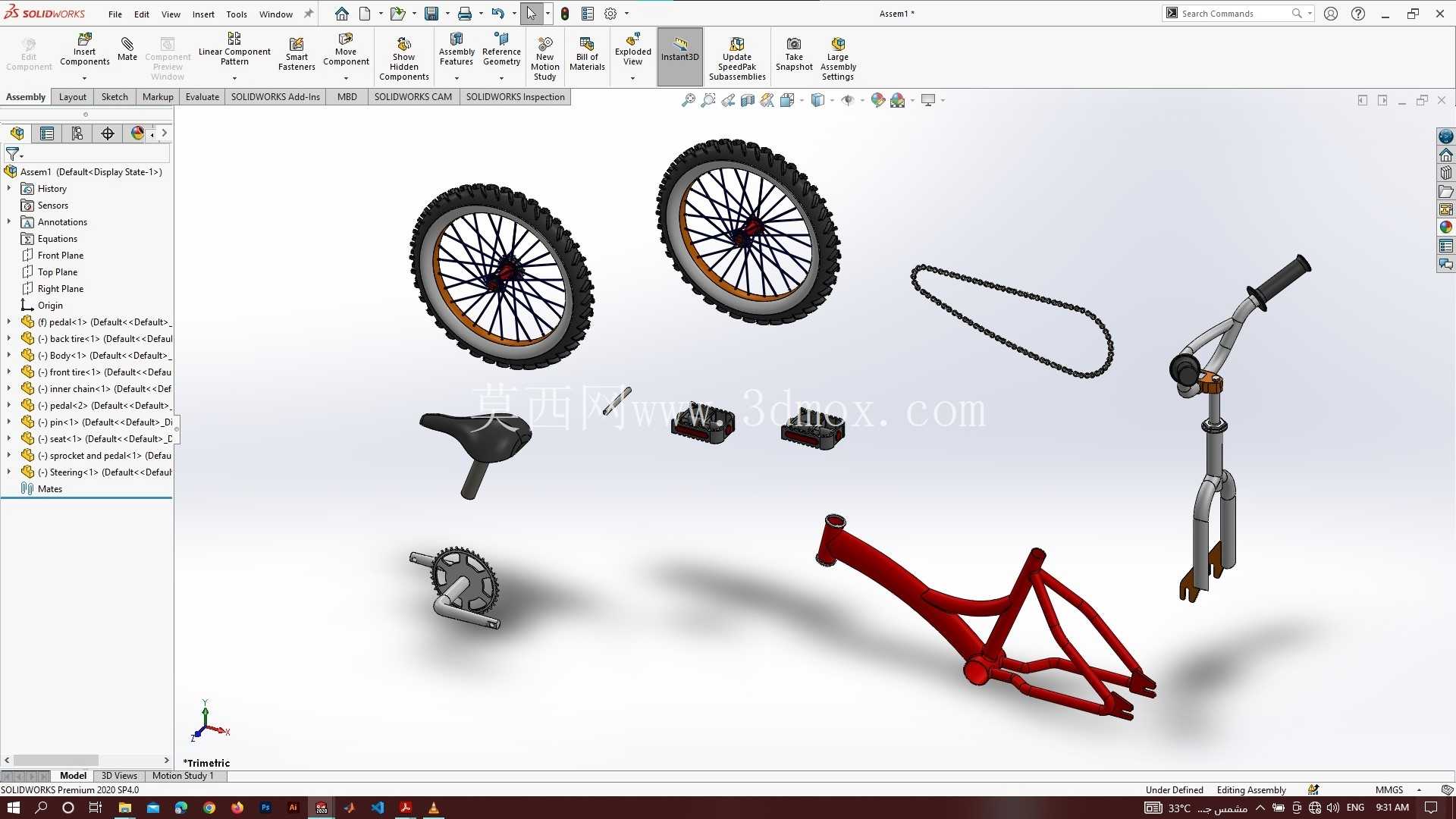Switch to the Sketch tab
This screenshot has width=1456, height=819.
coord(115,97)
